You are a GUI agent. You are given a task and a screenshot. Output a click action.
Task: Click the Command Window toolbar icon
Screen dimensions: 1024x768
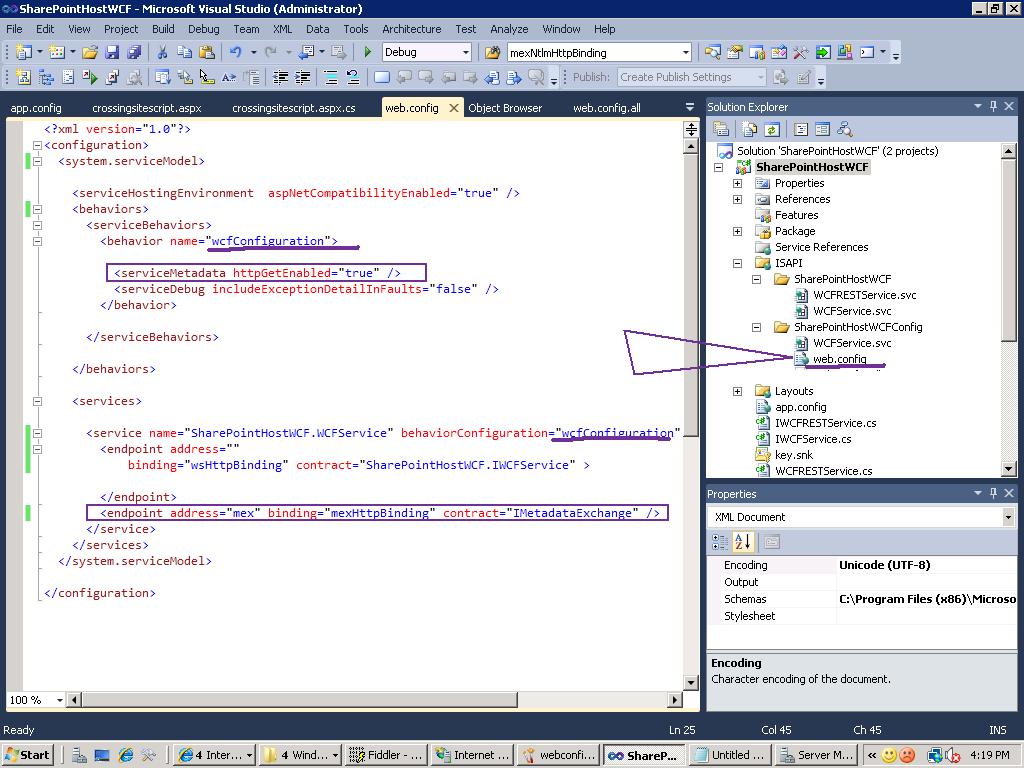click(867, 52)
